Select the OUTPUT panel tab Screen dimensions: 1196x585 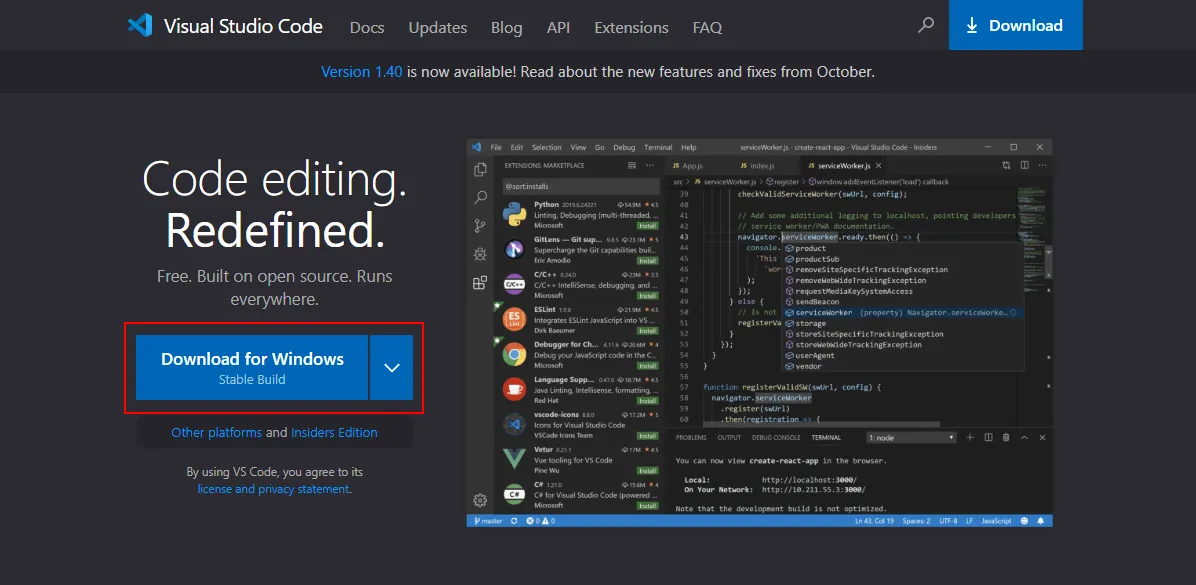(x=729, y=438)
